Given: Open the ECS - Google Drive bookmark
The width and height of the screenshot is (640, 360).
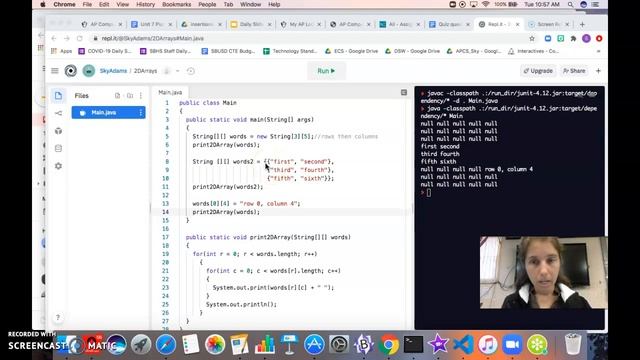Looking at the screenshot, I should pos(351,51).
